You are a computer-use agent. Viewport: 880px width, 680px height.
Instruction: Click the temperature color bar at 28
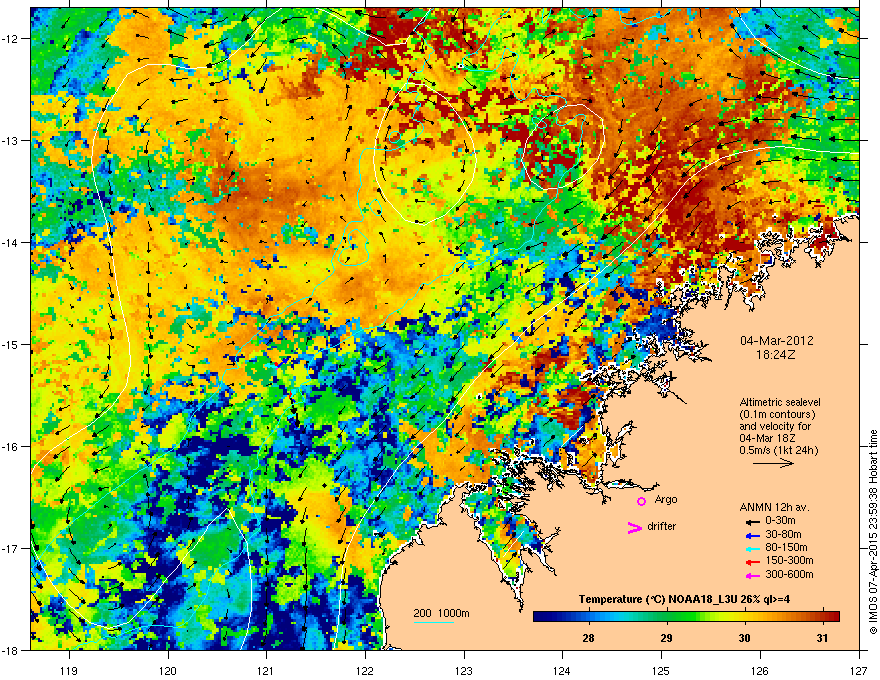[x=588, y=617]
